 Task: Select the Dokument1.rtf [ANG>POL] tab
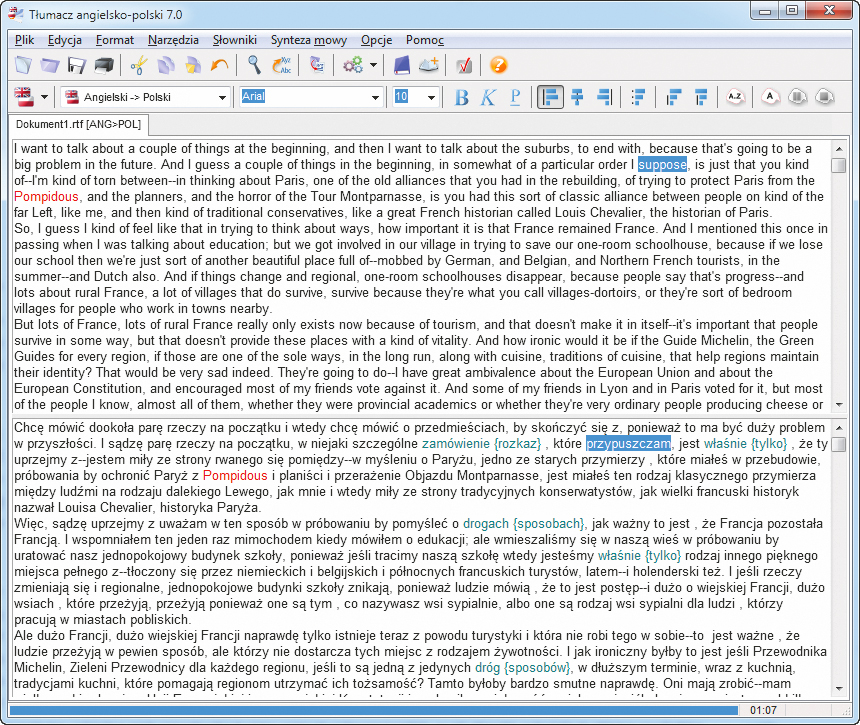click(x=78, y=125)
